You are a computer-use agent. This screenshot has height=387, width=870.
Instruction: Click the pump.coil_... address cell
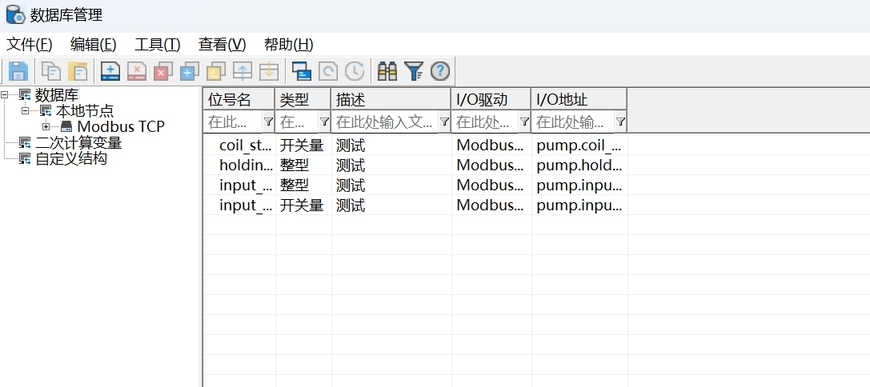point(579,145)
